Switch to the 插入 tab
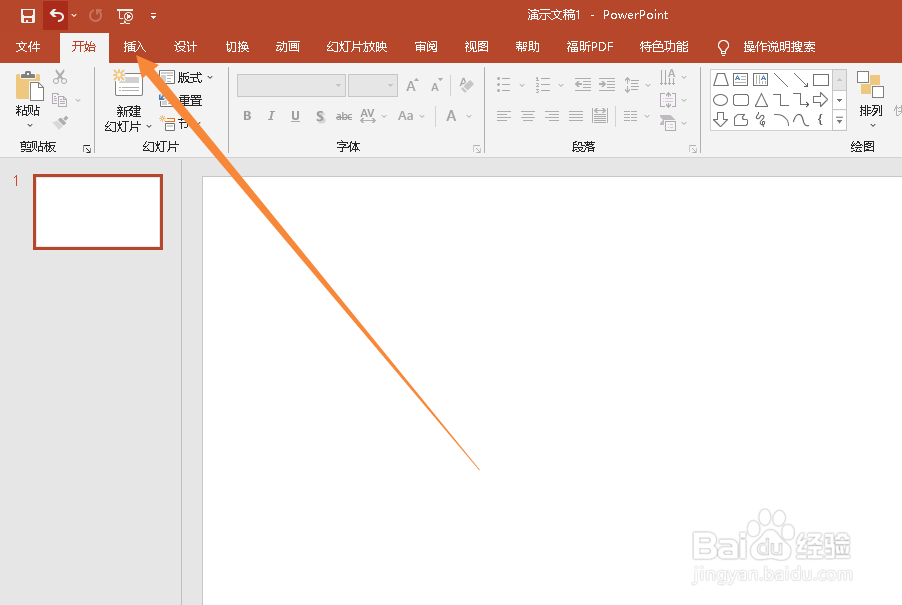Screen dimensions: 902x605 coord(135,47)
